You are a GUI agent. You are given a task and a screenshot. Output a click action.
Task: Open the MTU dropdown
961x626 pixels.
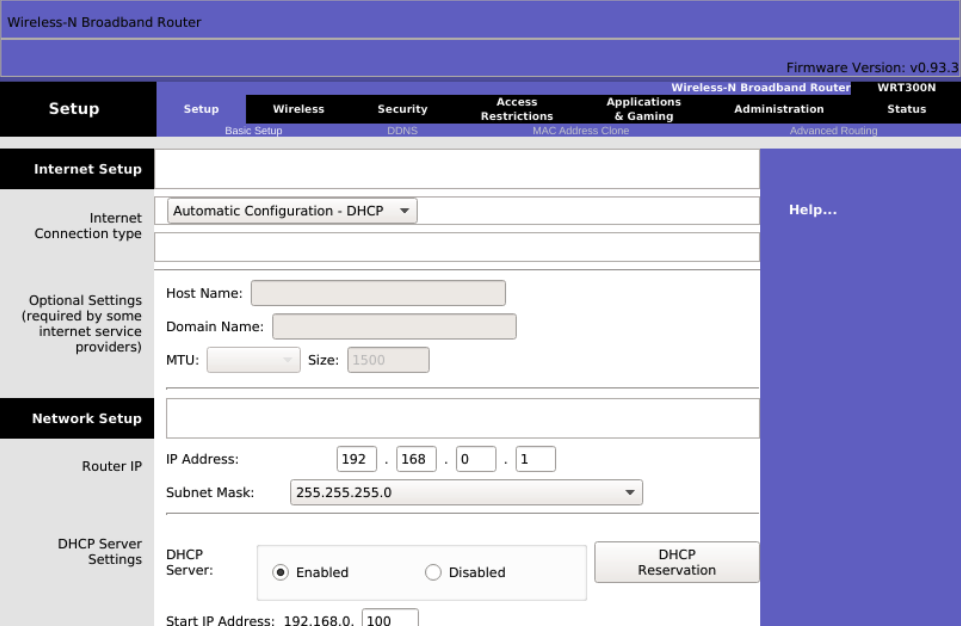point(253,360)
